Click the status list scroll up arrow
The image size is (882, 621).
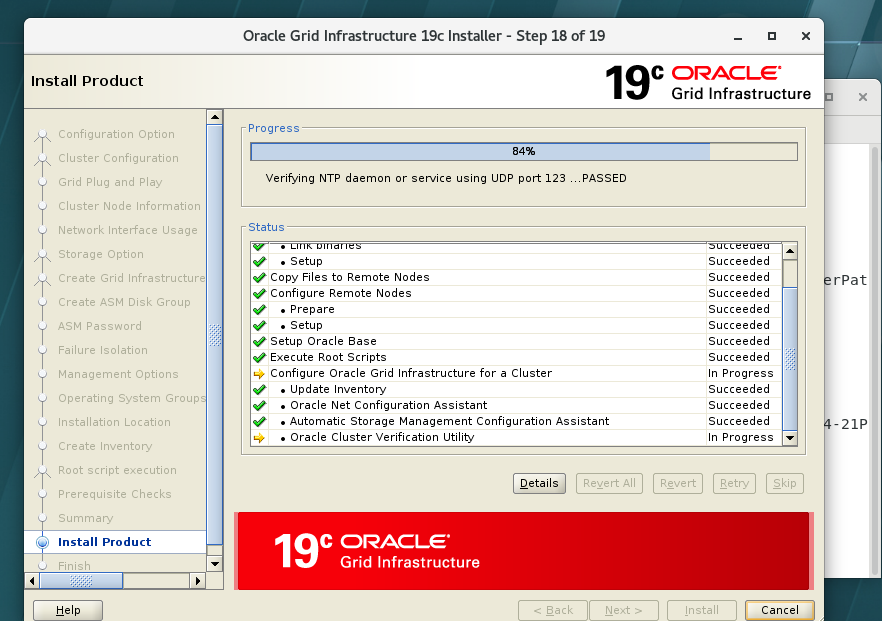click(x=790, y=251)
